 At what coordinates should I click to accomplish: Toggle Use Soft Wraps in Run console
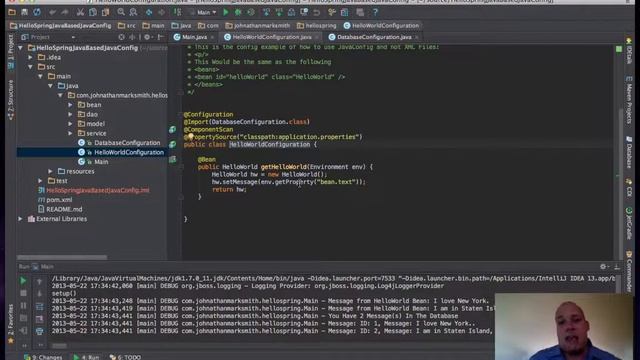tap(39, 306)
